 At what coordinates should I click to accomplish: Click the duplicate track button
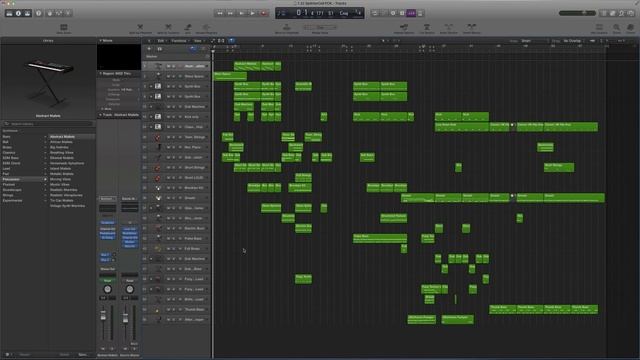[160, 49]
